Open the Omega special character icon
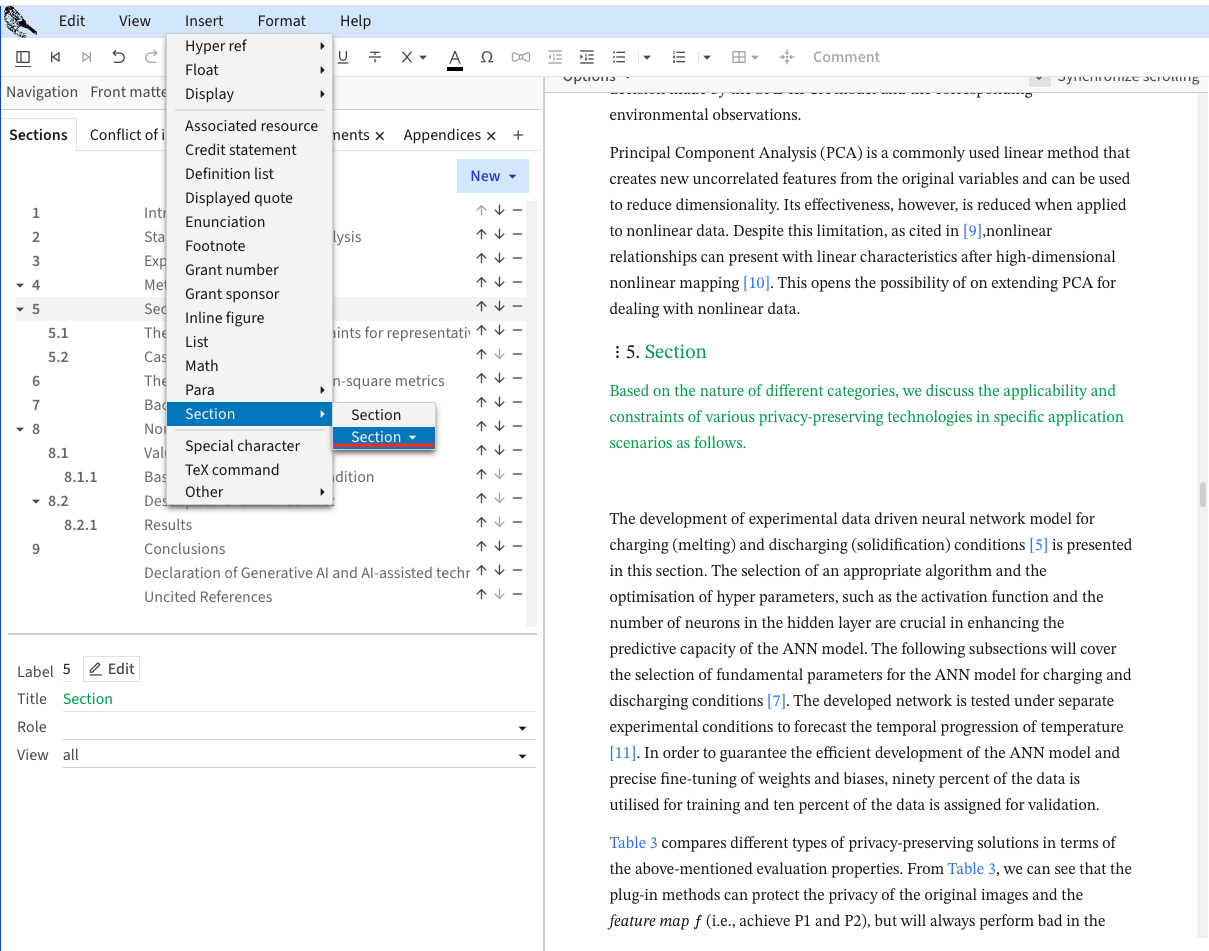This screenshot has height=951, width=1209. click(x=487, y=57)
